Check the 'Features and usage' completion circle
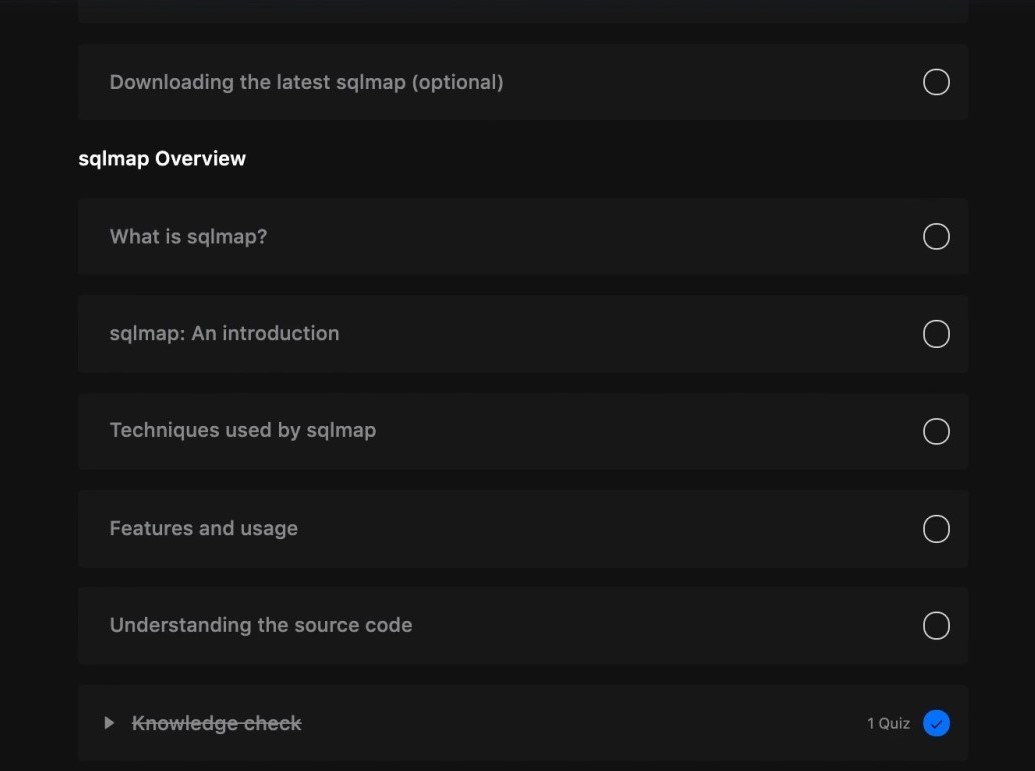 pos(936,529)
